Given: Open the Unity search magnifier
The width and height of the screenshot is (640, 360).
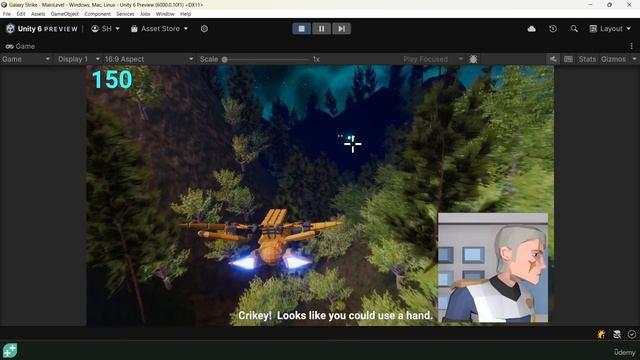Looking at the screenshot, I should click(574, 29).
